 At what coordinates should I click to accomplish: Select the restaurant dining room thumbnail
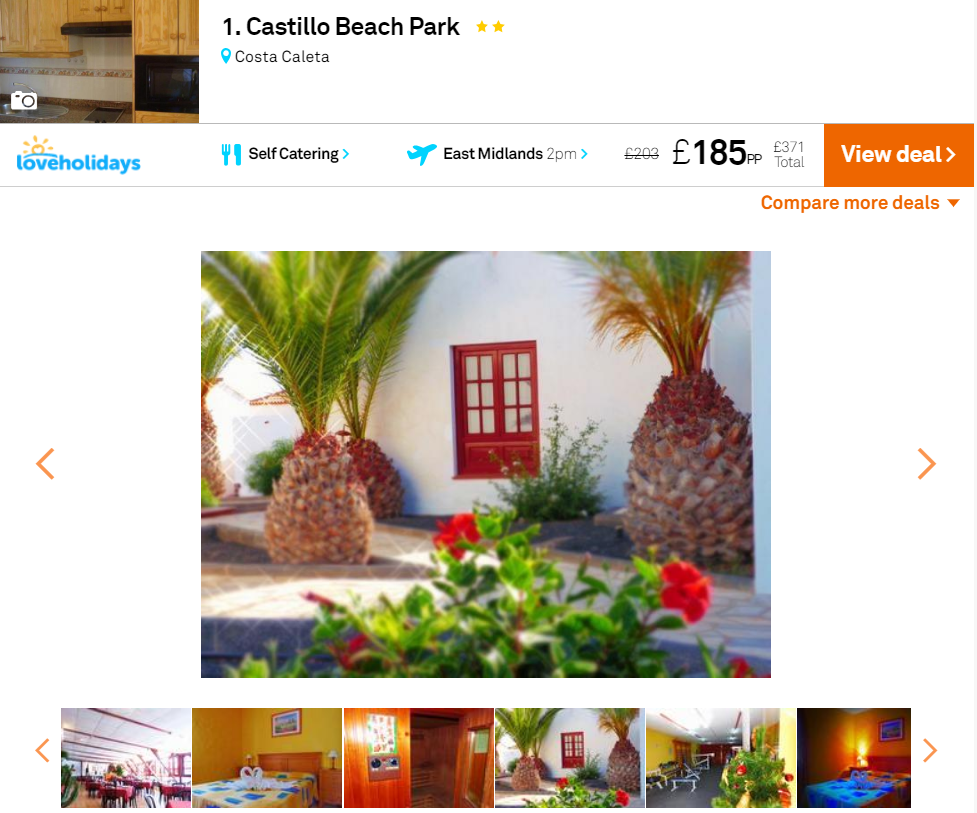126,758
